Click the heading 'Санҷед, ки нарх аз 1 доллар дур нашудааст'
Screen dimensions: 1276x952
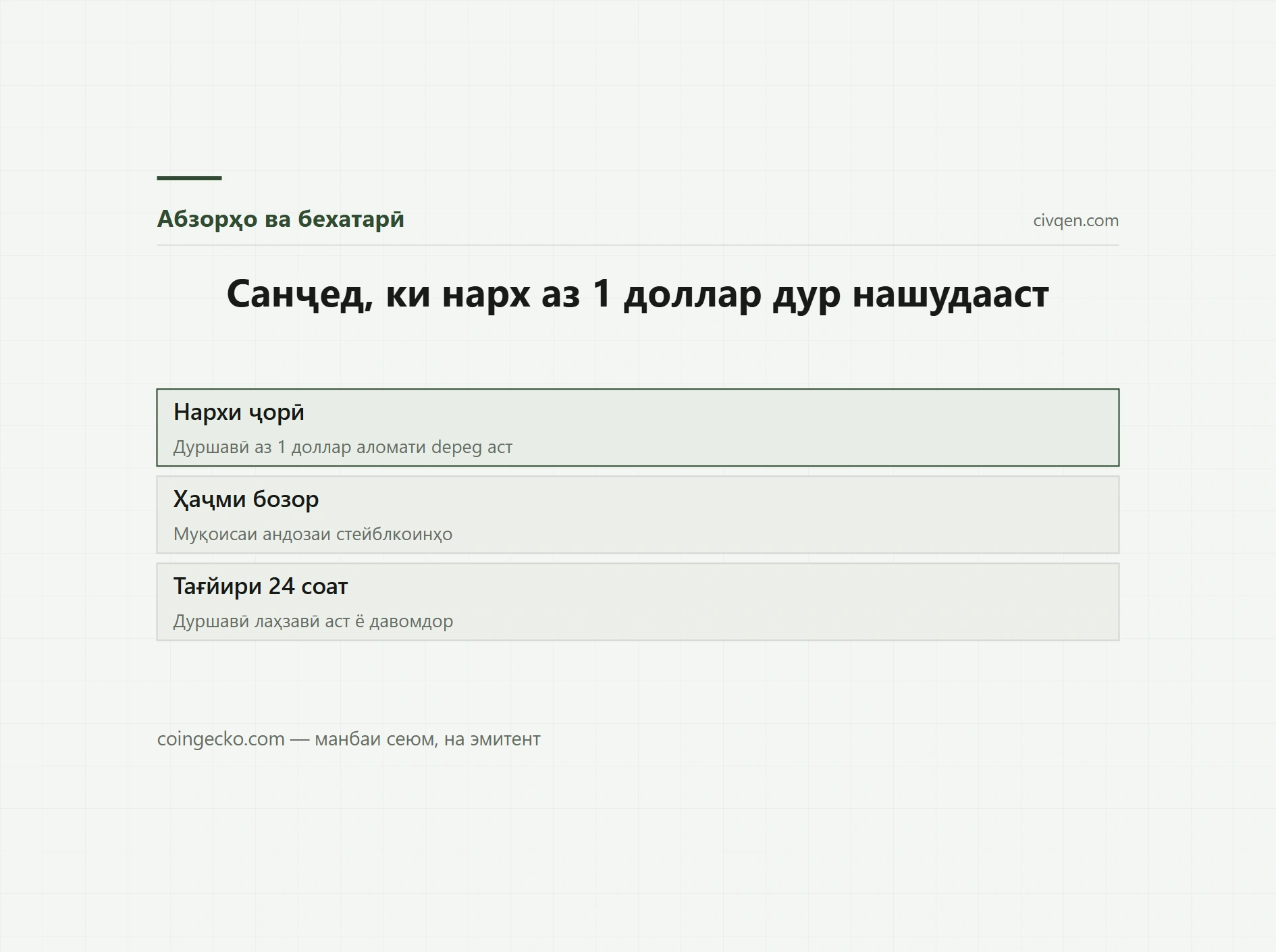click(637, 294)
